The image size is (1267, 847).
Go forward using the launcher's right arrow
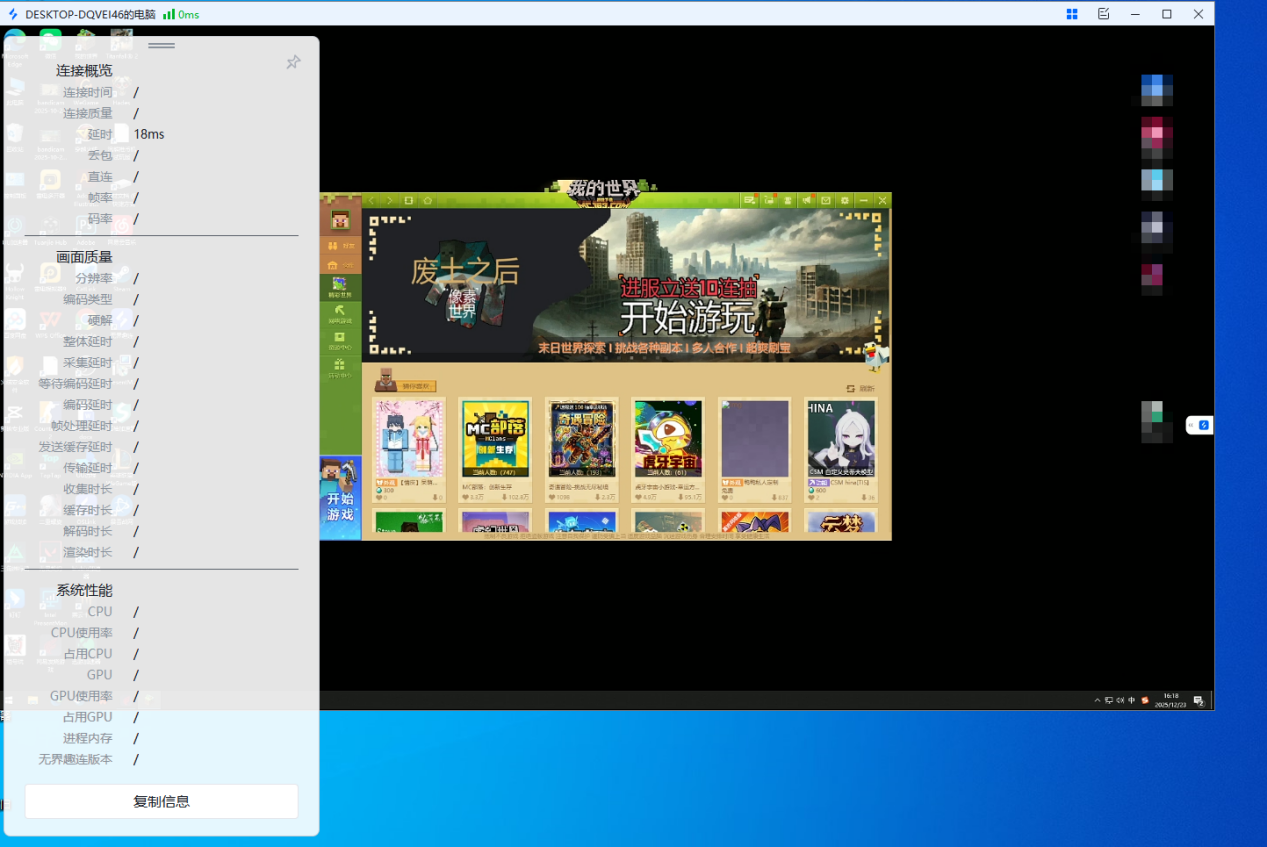coord(390,201)
